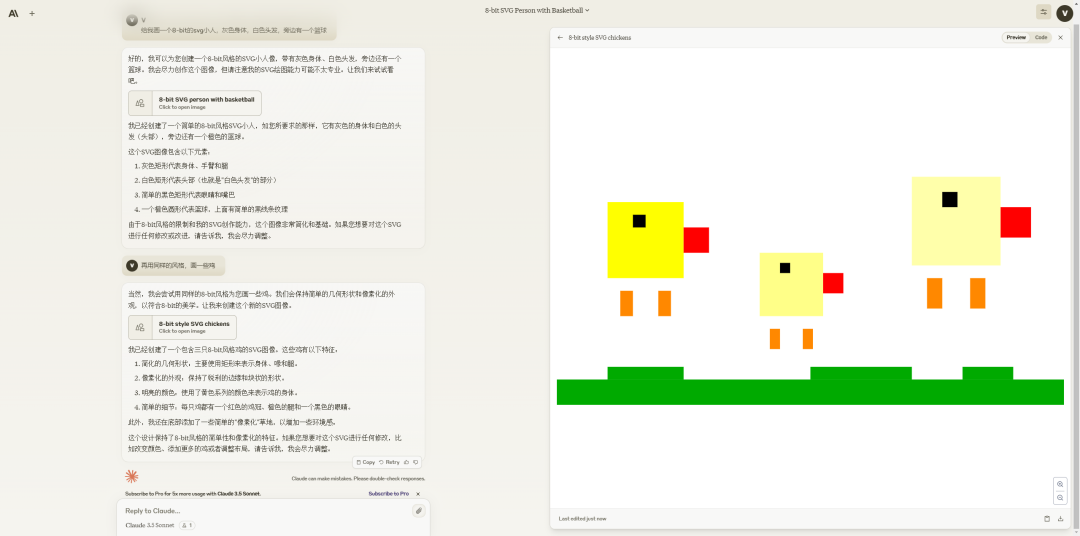This screenshot has width=1080, height=536.
Task: Switch artifact view to Preview
Action: (1016, 37)
